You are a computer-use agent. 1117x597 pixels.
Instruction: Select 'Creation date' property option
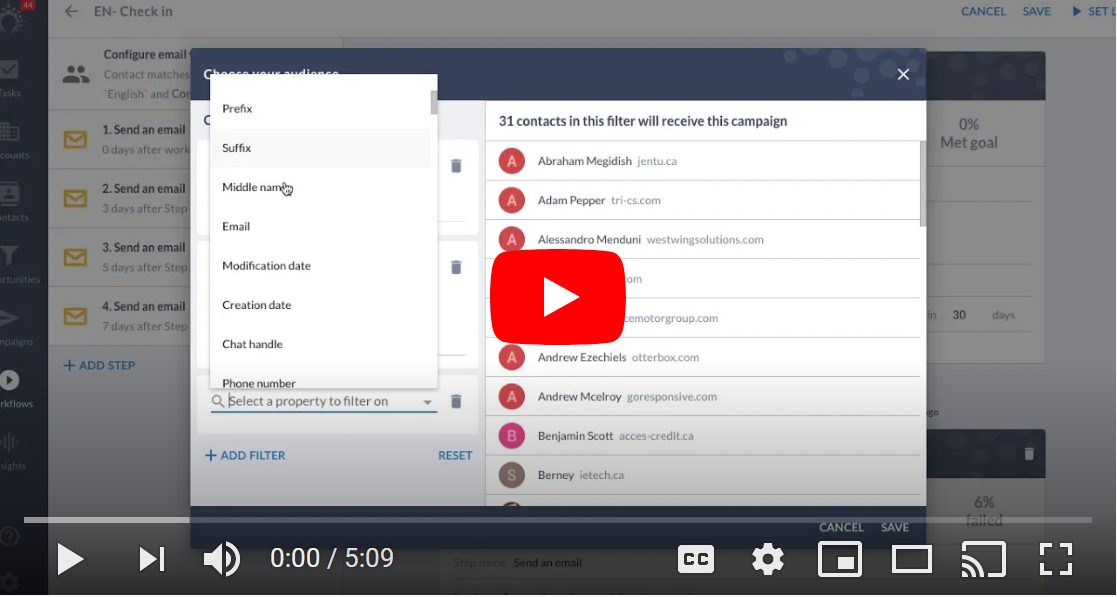(257, 305)
